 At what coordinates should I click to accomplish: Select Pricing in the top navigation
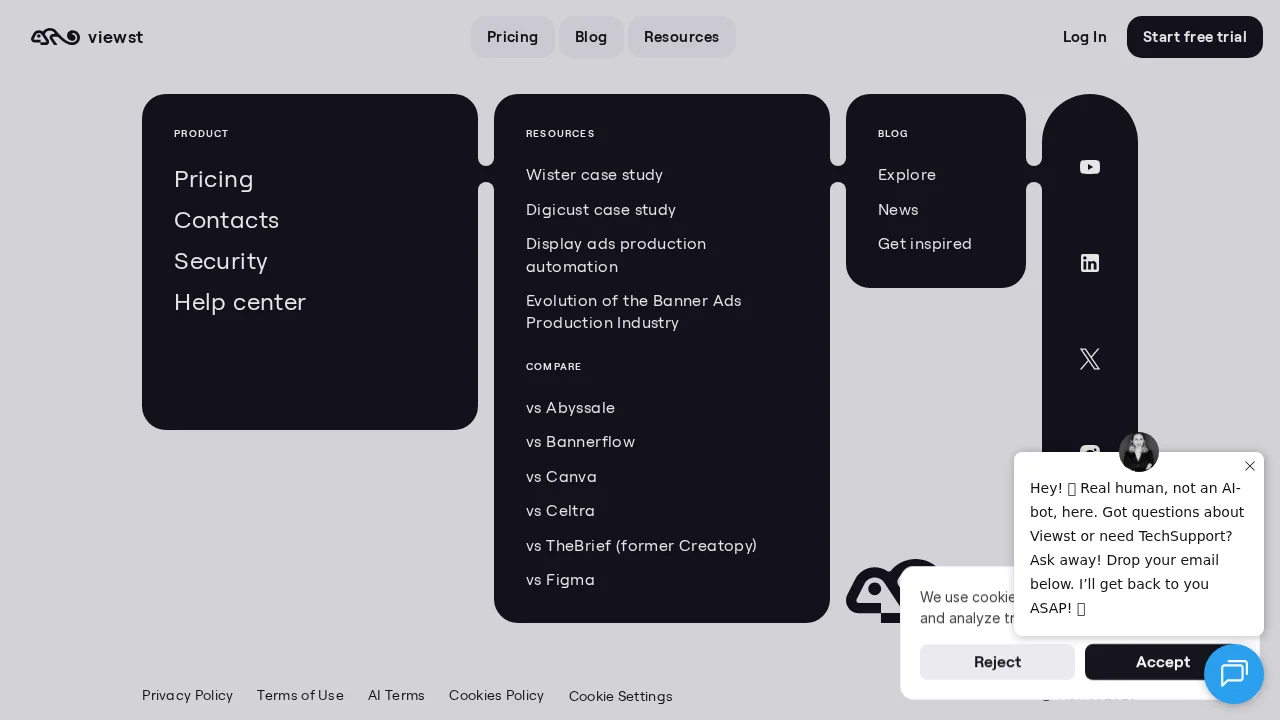click(x=512, y=37)
